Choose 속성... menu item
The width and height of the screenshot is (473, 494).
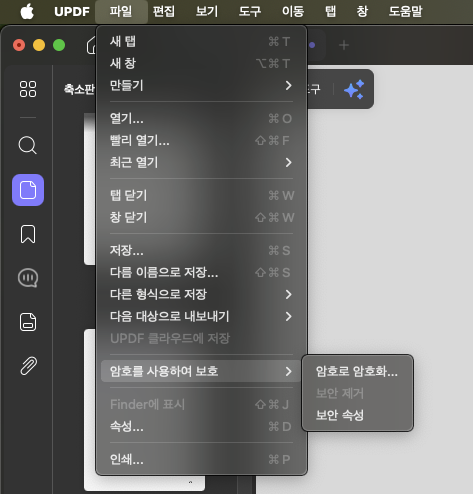pyautogui.click(x=201, y=427)
